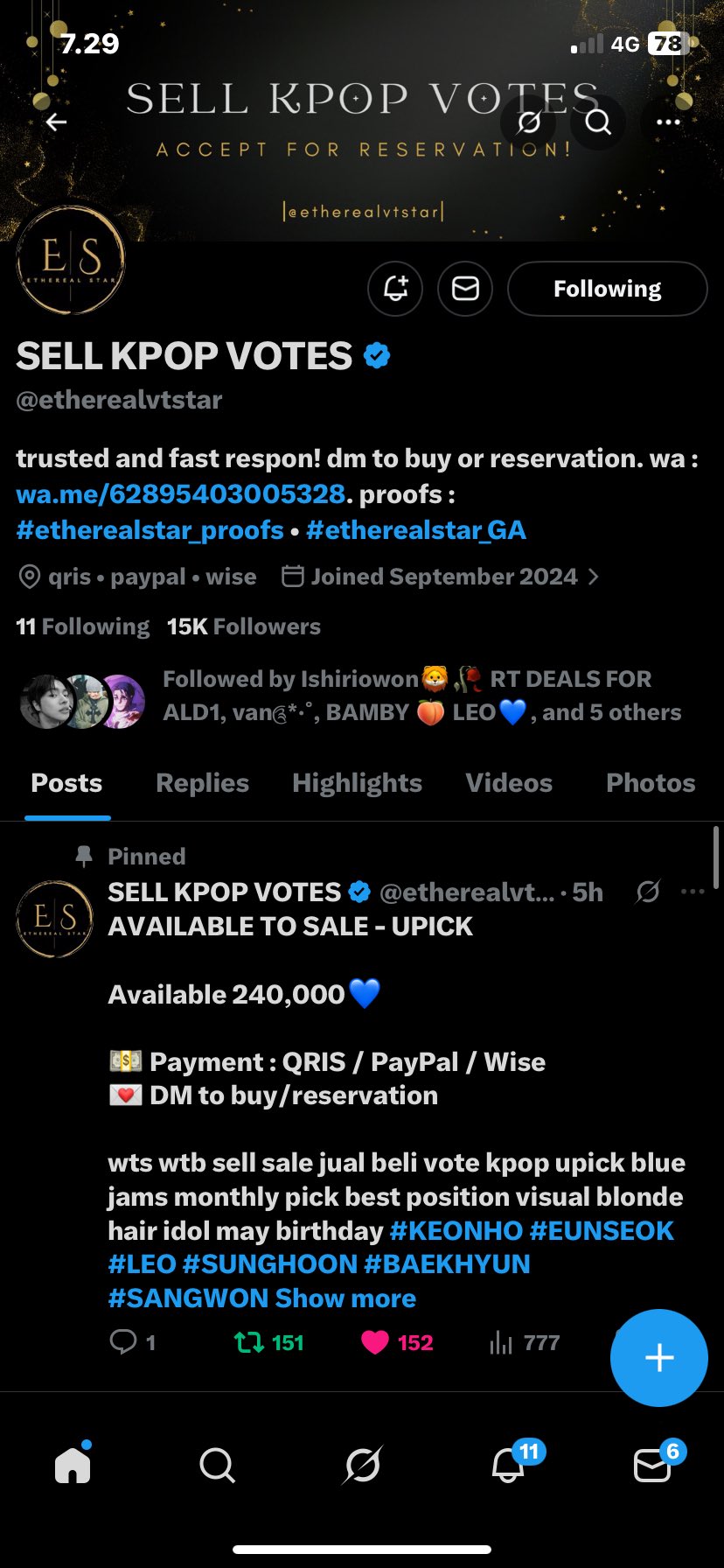Image resolution: width=724 pixels, height=1568 pixels.
Task: Open notifications bell in bottom bar
Action: (508, 1464)
